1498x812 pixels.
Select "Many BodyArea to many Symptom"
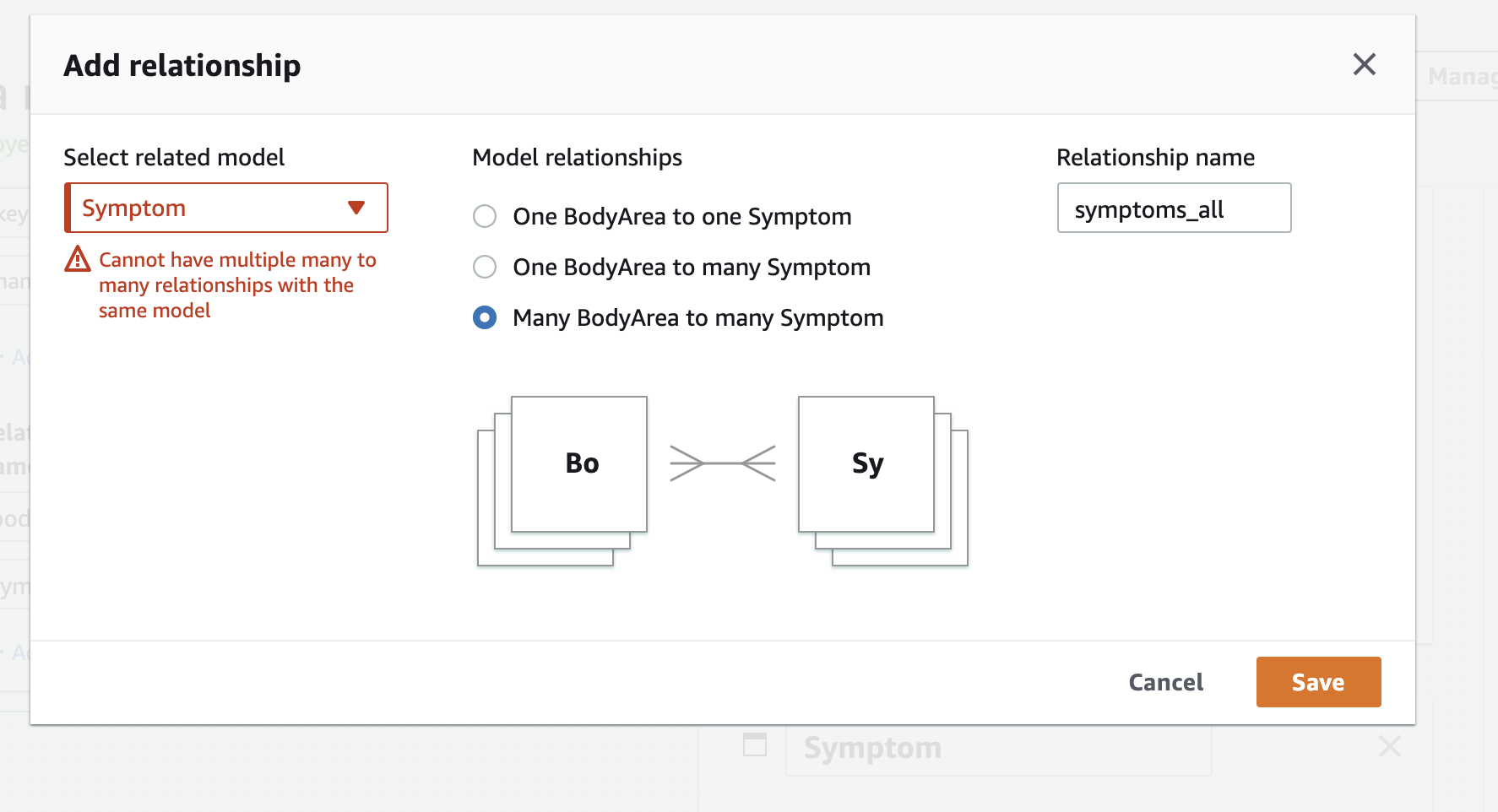pyautogui.click(x=485, y=318)
